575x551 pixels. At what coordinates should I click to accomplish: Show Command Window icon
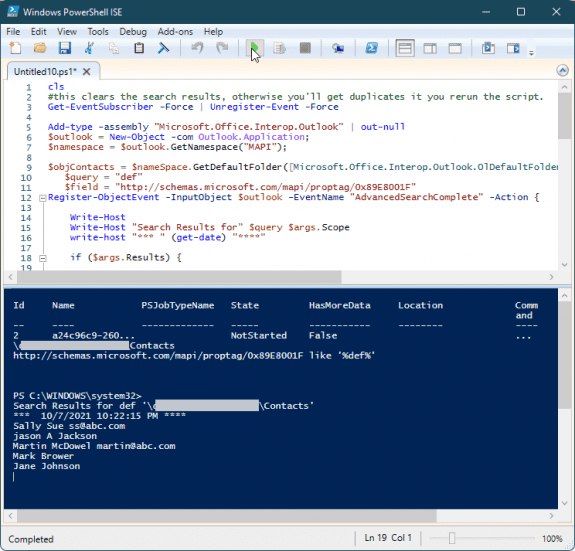click(488, 48)
